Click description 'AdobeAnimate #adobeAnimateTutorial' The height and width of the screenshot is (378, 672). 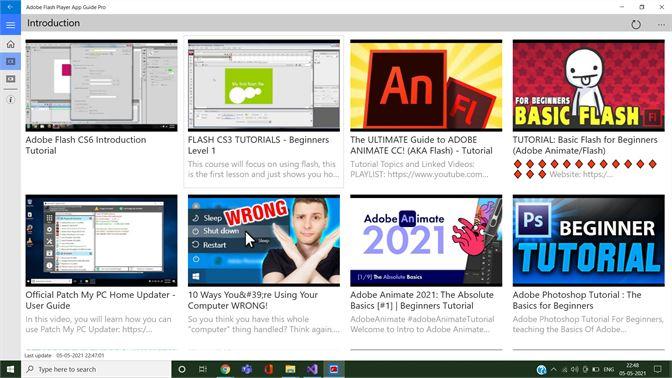pos(422,324)
